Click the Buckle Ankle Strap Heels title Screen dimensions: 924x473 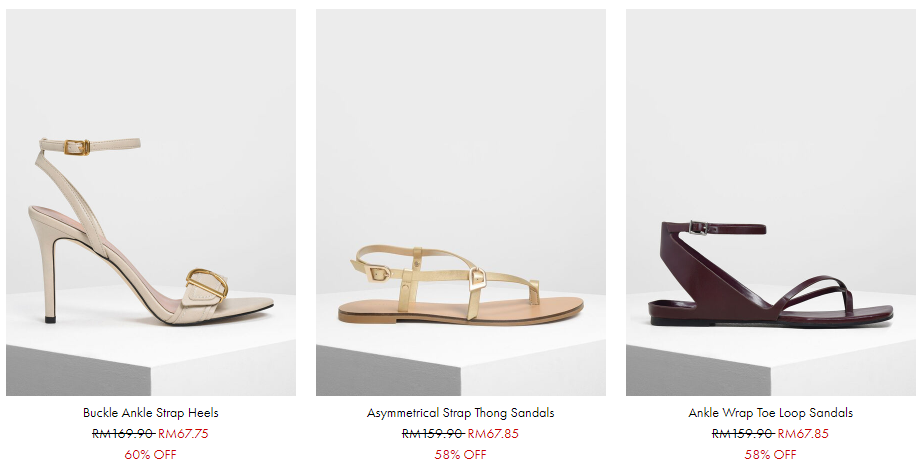tap(151, 413)
